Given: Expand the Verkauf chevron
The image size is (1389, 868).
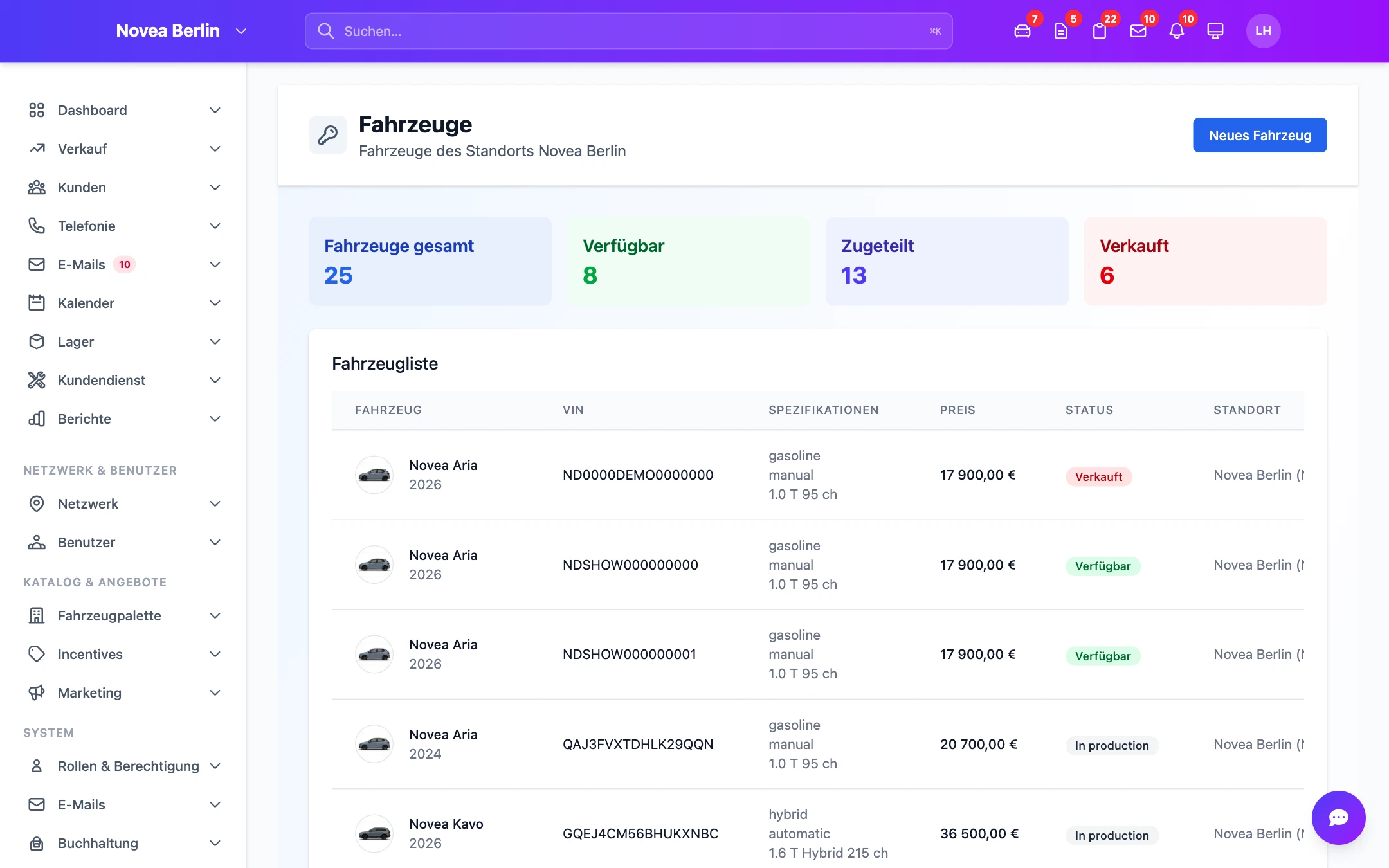Looking at the screenshot, I should 215,149.
